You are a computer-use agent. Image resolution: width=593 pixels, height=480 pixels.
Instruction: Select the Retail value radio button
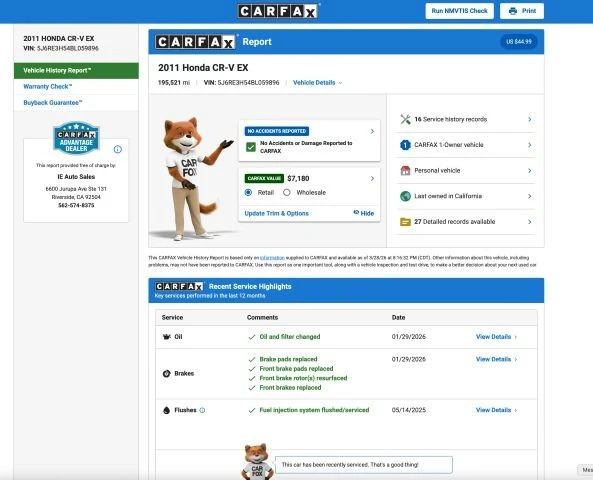coord(248,193)
